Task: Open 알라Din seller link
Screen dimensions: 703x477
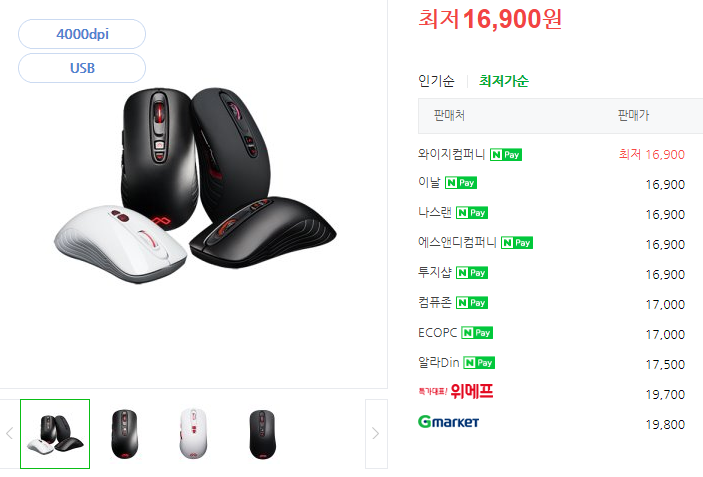Action: coord(438,362)
